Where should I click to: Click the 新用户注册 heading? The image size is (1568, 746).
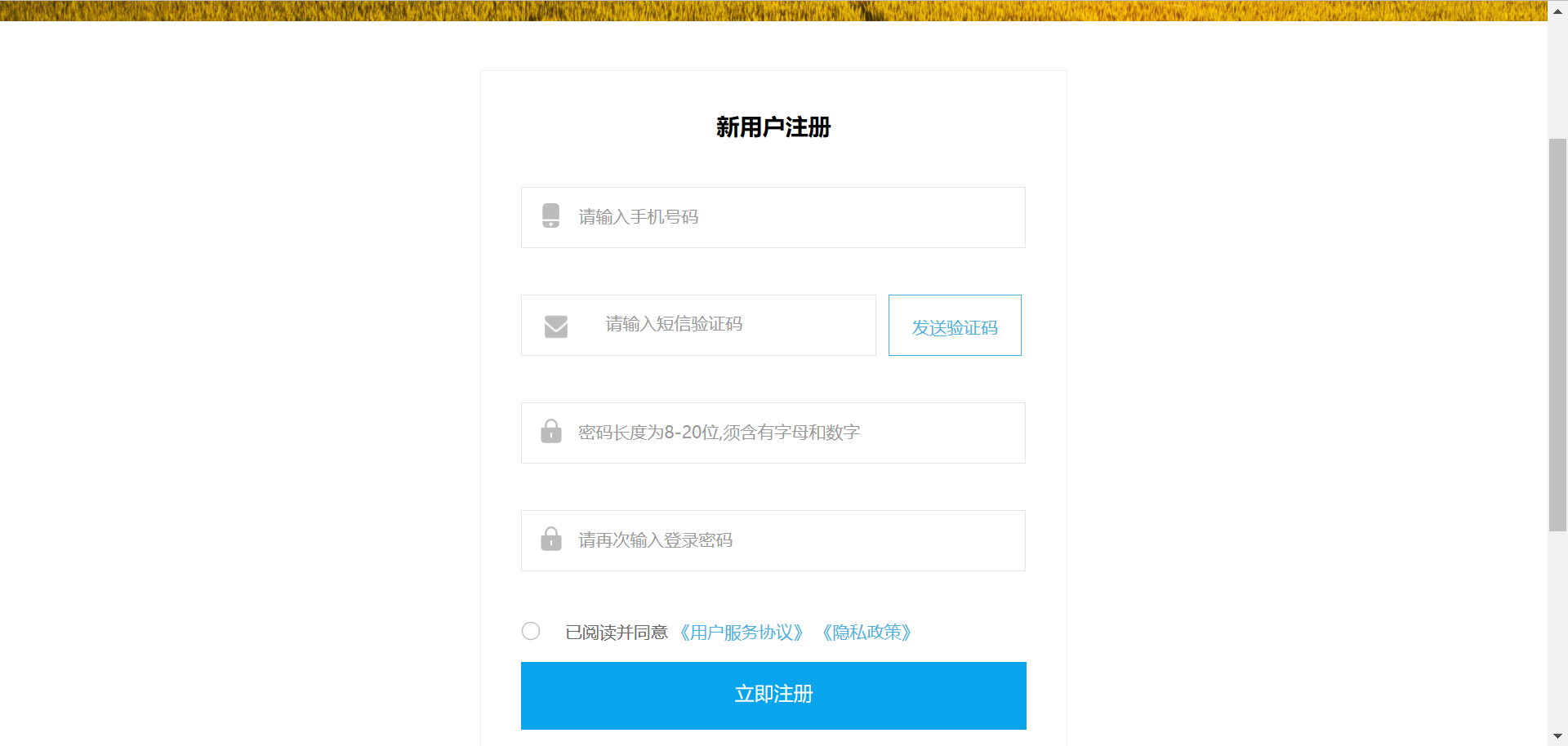773,127
